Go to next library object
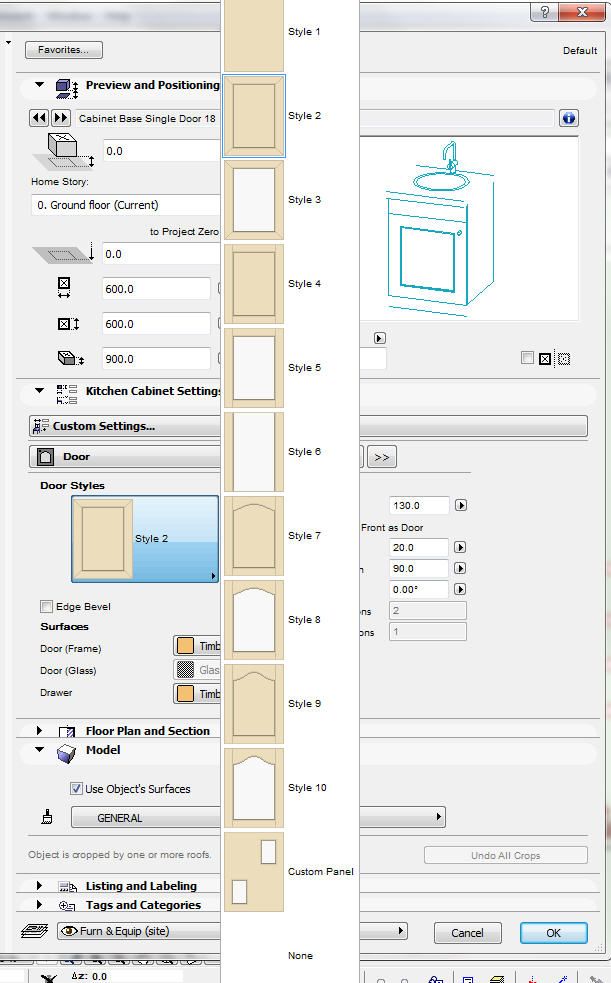 (x=60, y=118)
